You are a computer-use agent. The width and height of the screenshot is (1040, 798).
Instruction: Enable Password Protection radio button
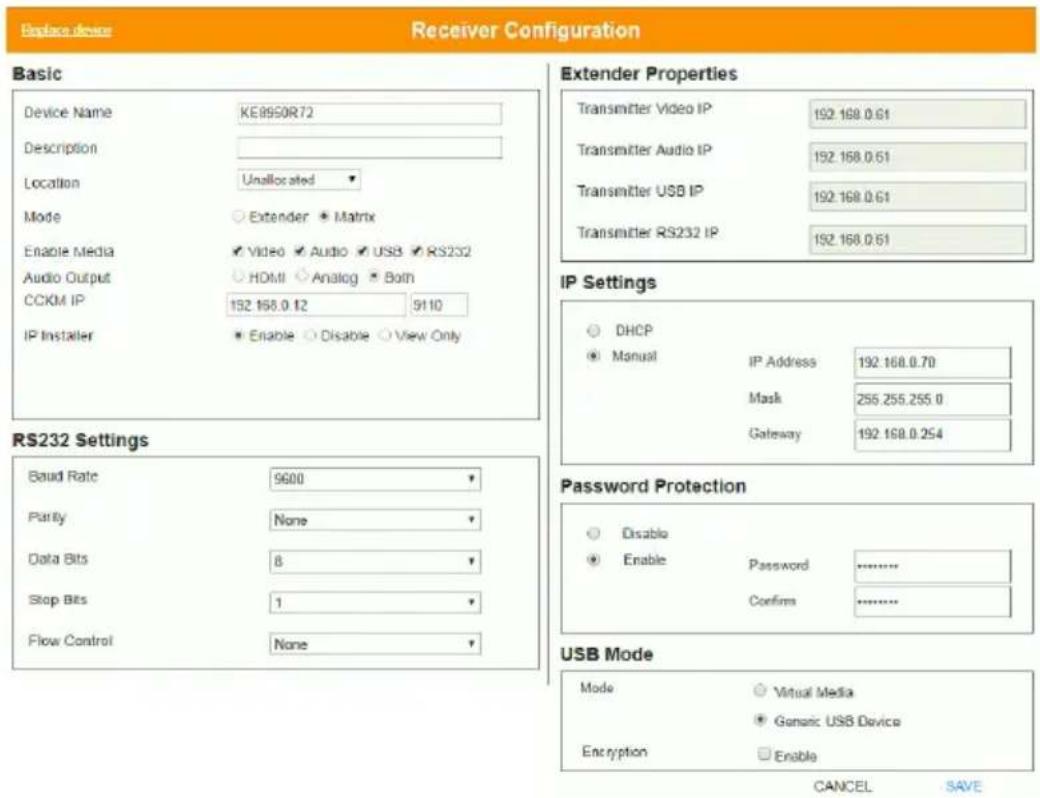594,560
